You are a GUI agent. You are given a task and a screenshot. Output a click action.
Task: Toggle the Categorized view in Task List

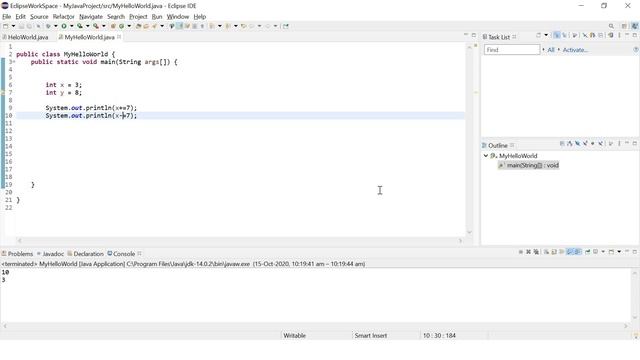tap(556, 36)
